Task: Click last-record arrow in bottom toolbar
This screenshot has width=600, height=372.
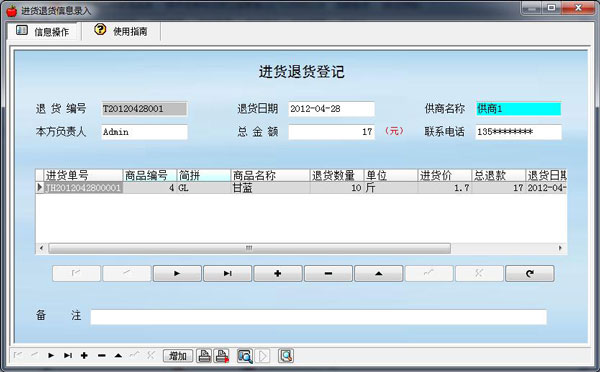Action: tap(68, 356)
